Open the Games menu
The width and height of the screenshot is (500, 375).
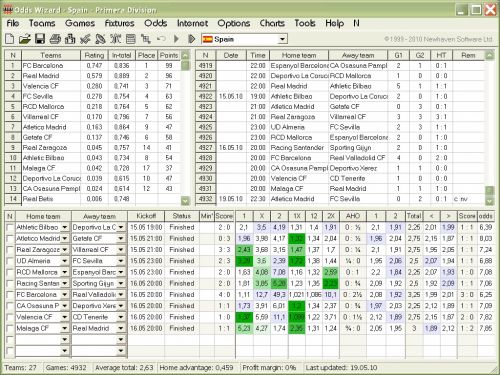point(80,23)
